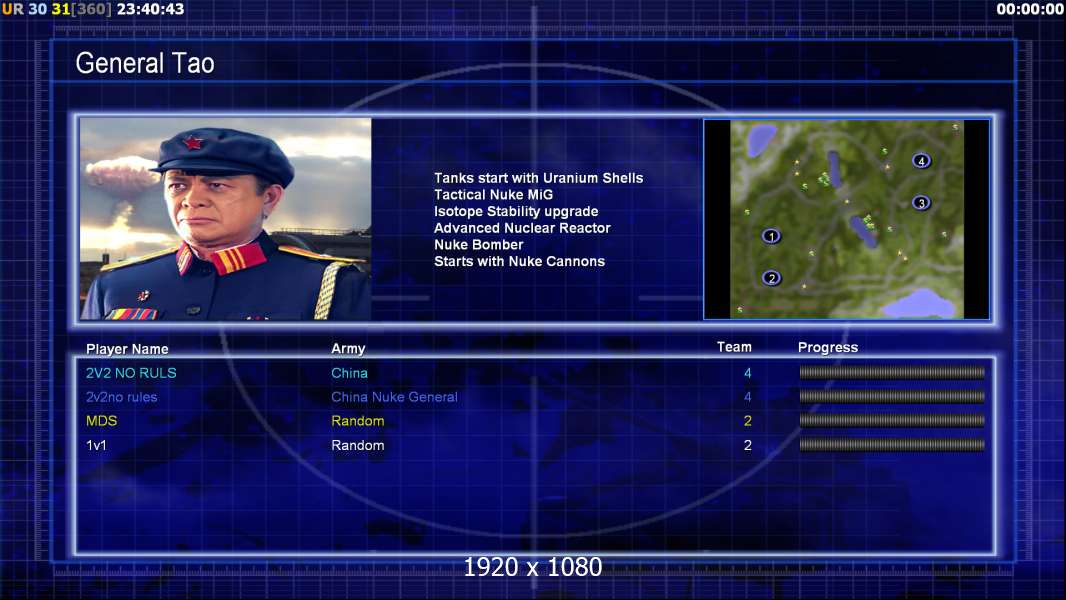
Task: Click the Random army for 1v1
Action: point(358,445)
